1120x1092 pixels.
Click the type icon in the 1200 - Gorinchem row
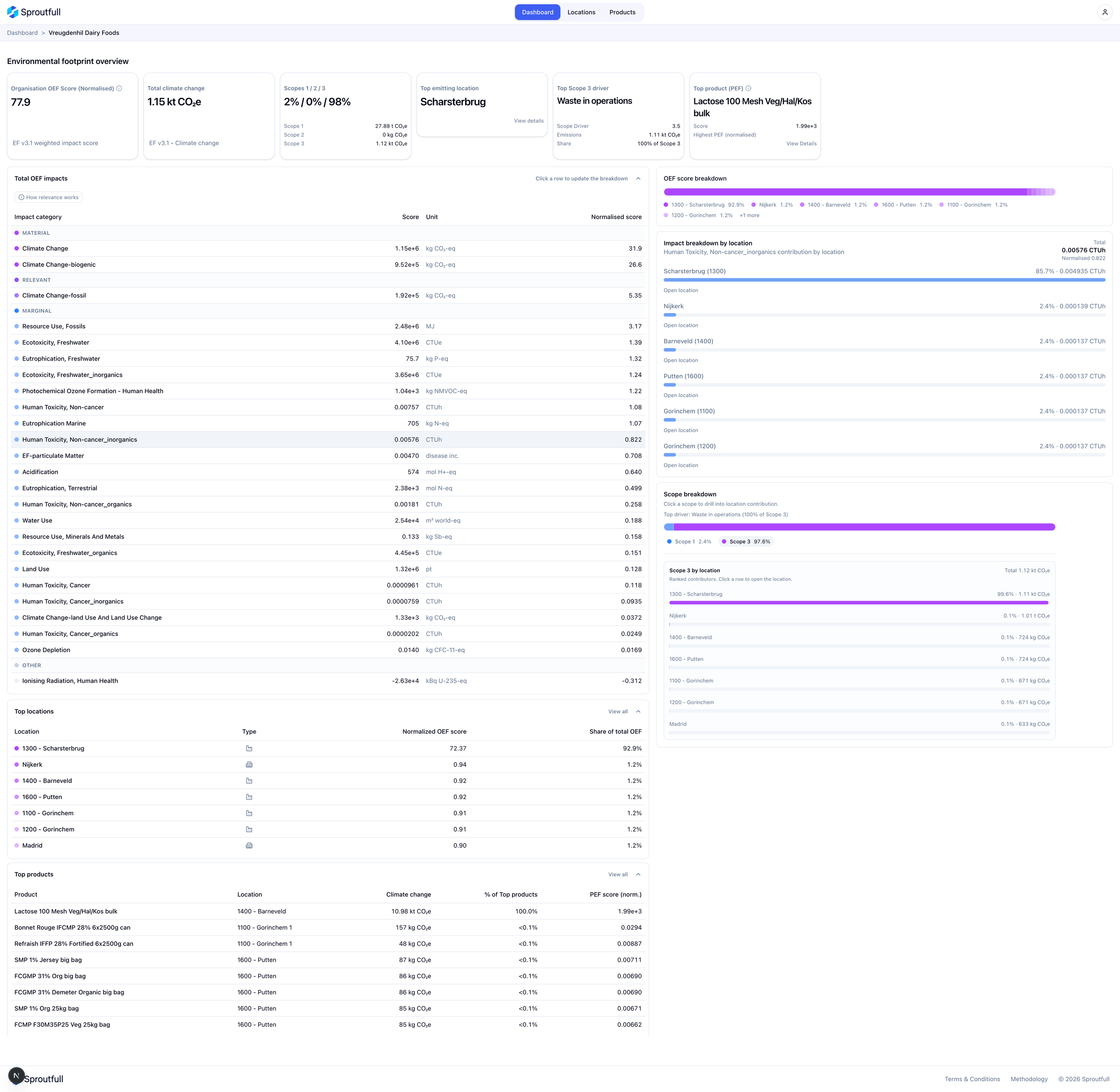pos(249,830)
